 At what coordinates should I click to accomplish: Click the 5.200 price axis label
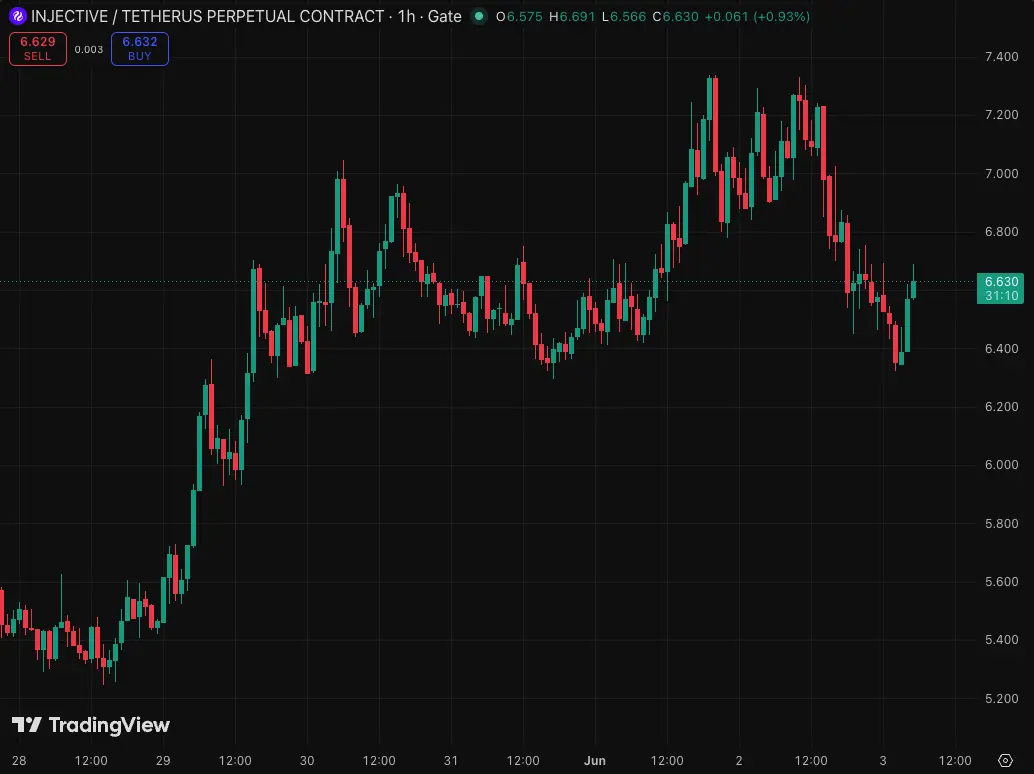click(x=1002, y=698)
